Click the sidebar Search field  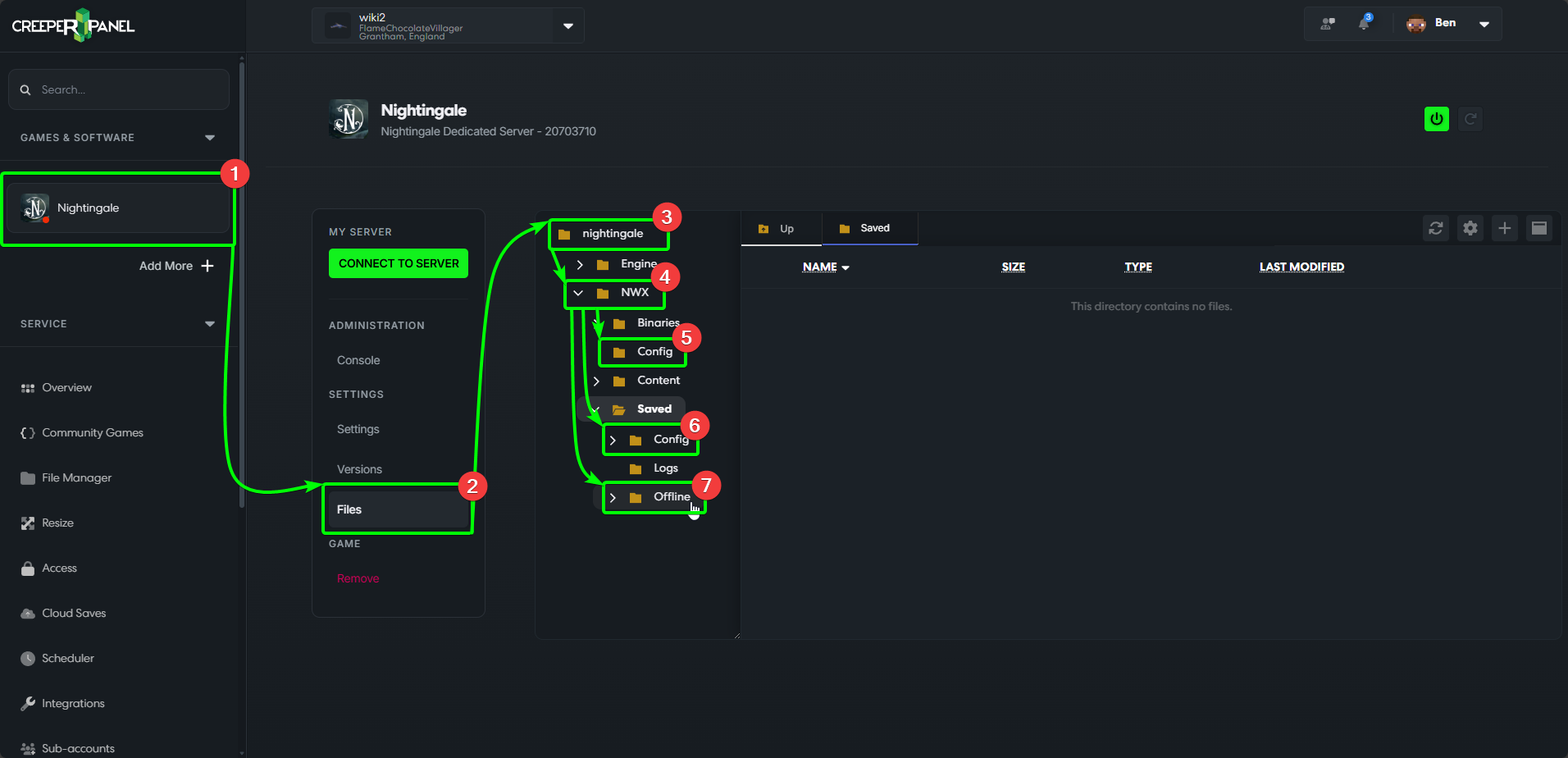(x=123, y=89)
